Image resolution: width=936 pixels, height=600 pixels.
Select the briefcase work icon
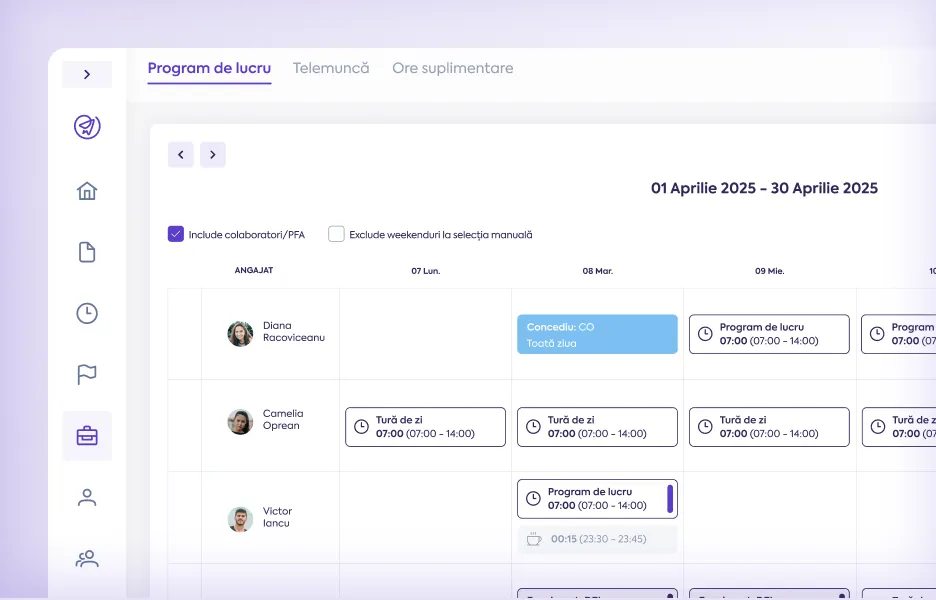click(x=87, y=436)
